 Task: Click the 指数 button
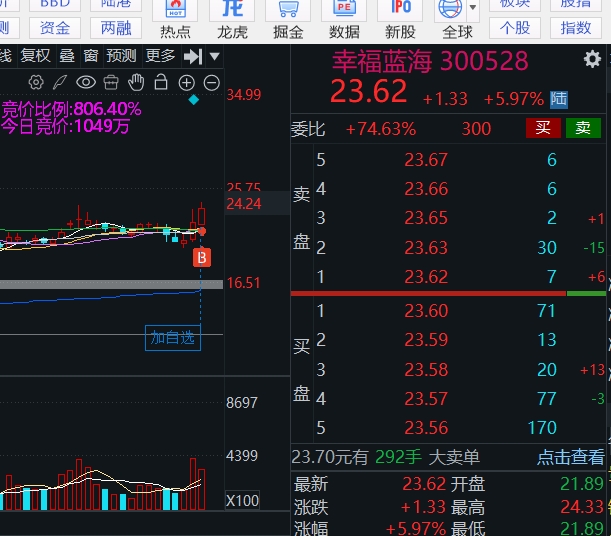point(576,28)
